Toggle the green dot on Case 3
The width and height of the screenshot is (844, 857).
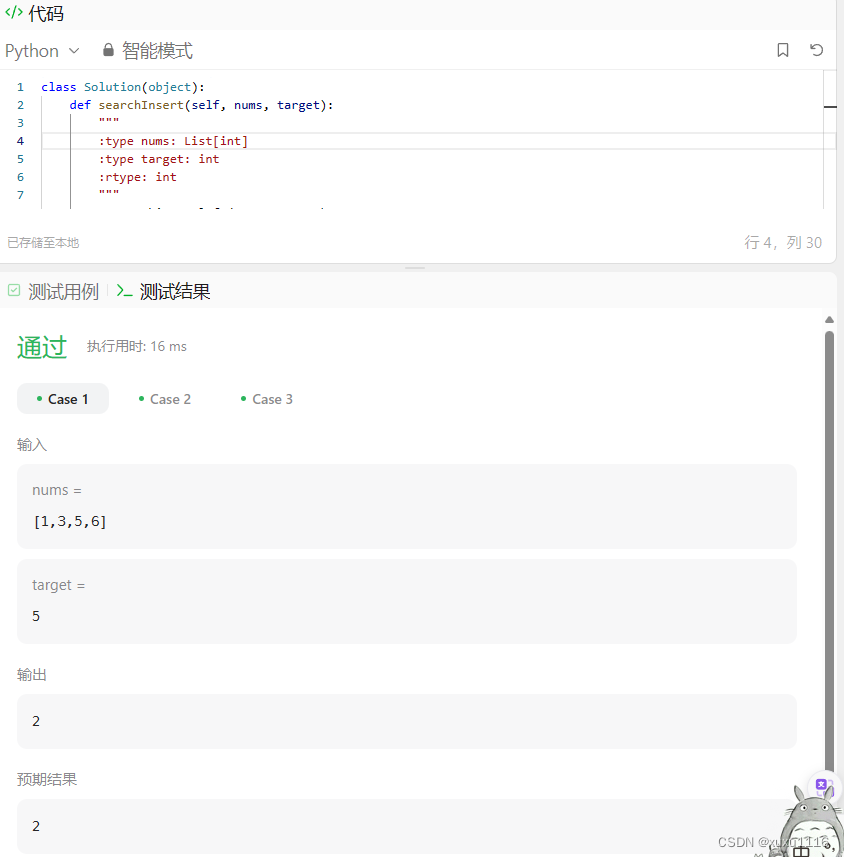(242, 398)
